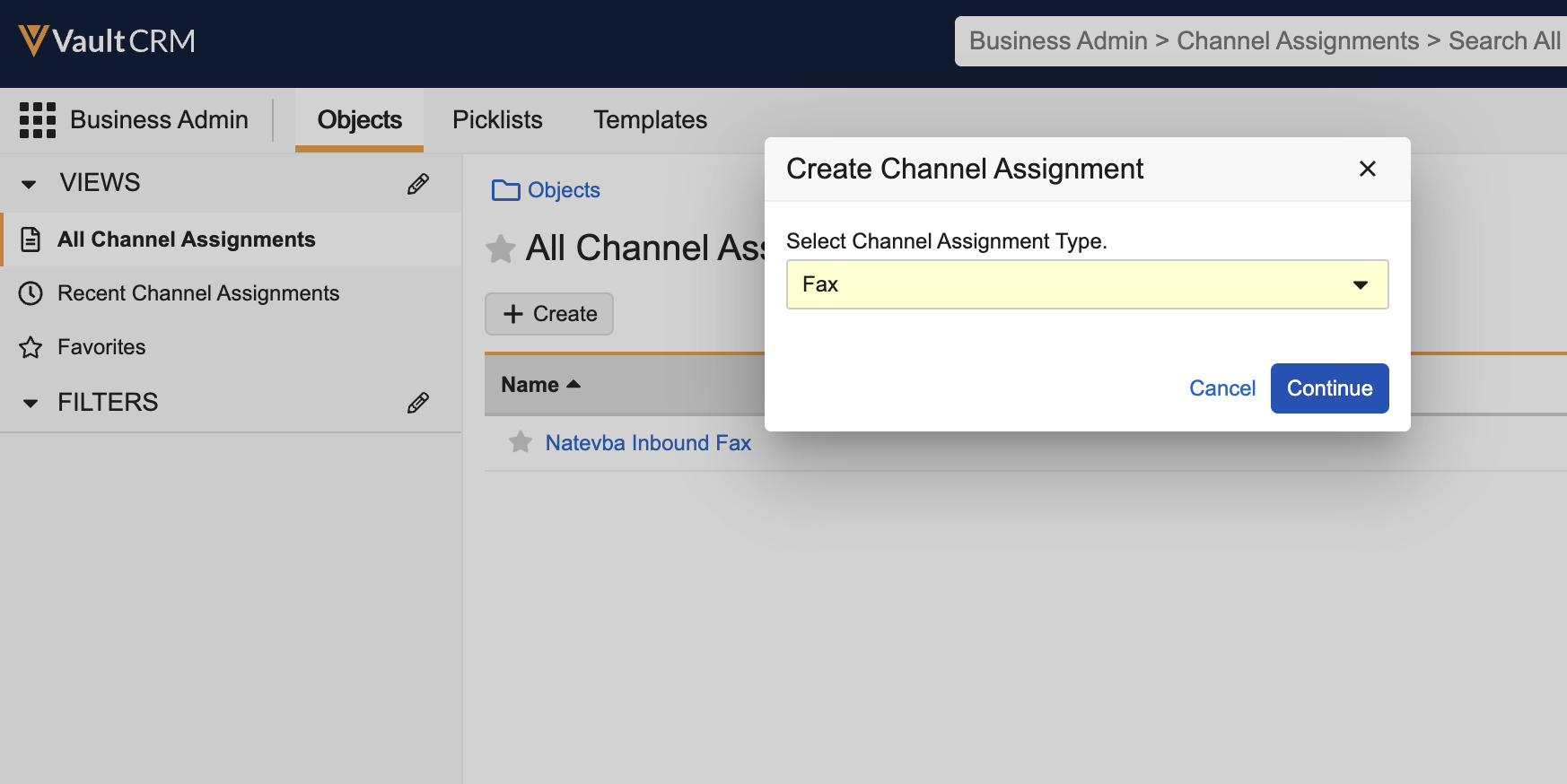Close the Create Channel Assignment dialog

coord(1367,169)
